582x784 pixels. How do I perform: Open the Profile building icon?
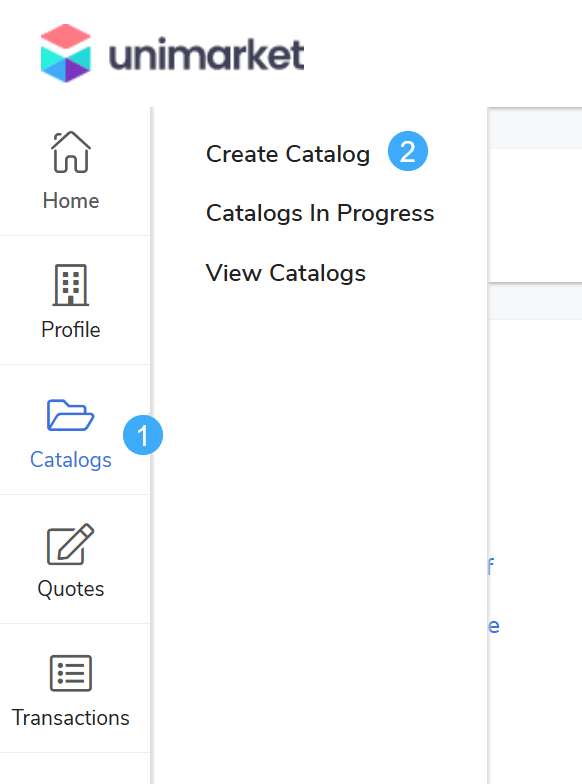click(x=70, y=284)
